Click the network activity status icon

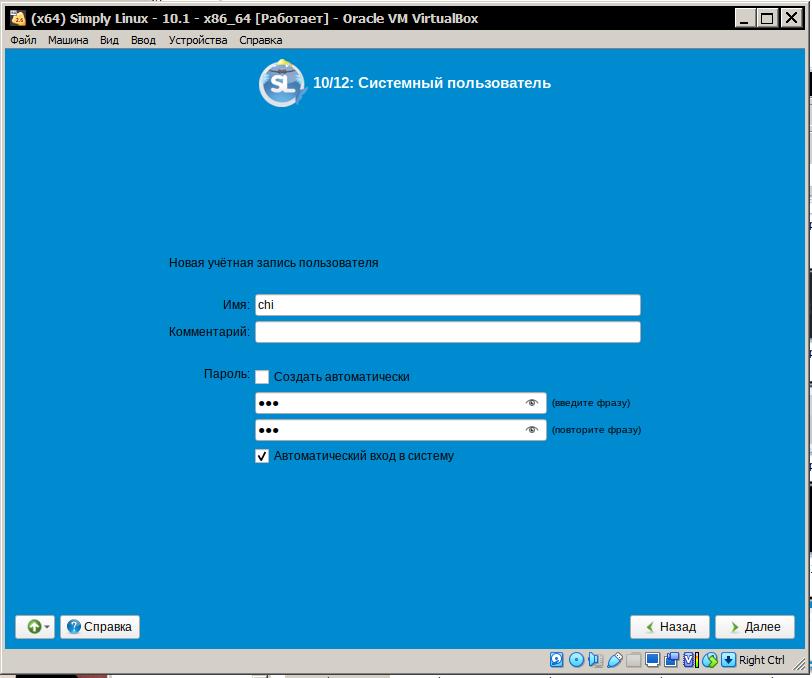710,659
